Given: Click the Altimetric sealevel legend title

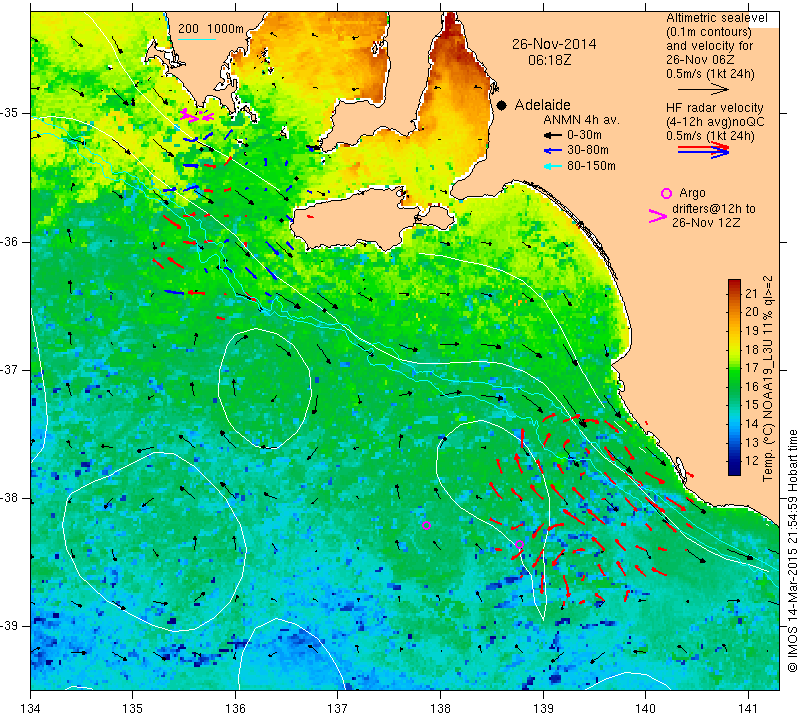Looking at the screenshot, I should click(x=716, y=18).
